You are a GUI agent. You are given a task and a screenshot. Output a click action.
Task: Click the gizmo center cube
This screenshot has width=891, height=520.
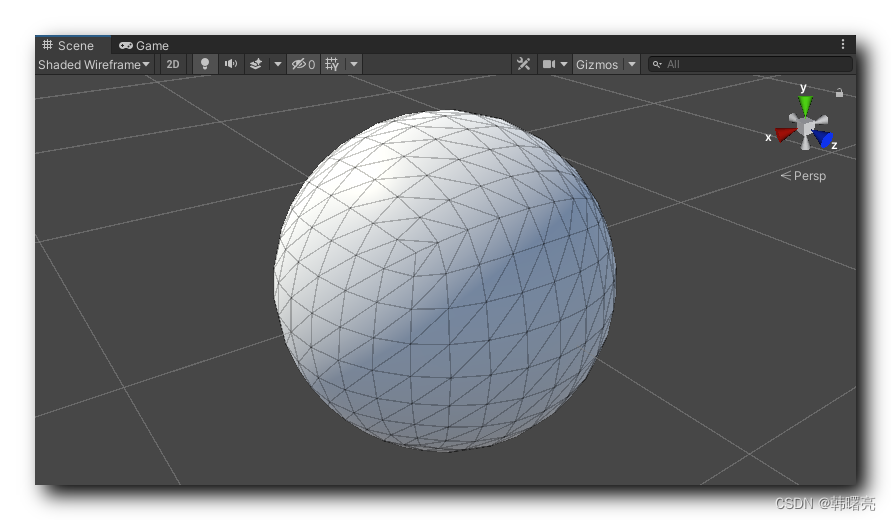click(805, 125)
